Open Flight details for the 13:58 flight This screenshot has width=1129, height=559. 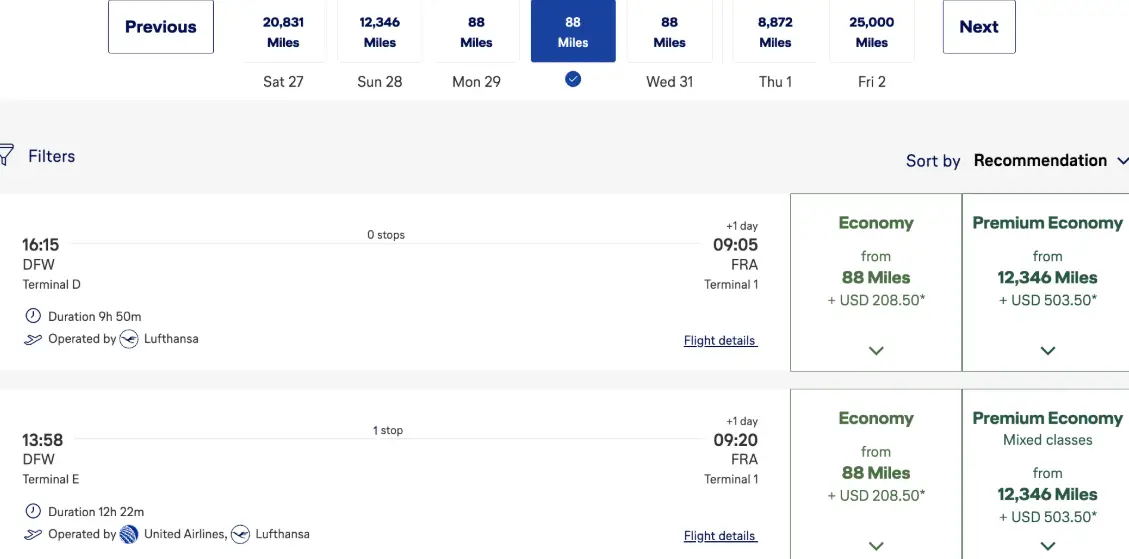point(720,536)
